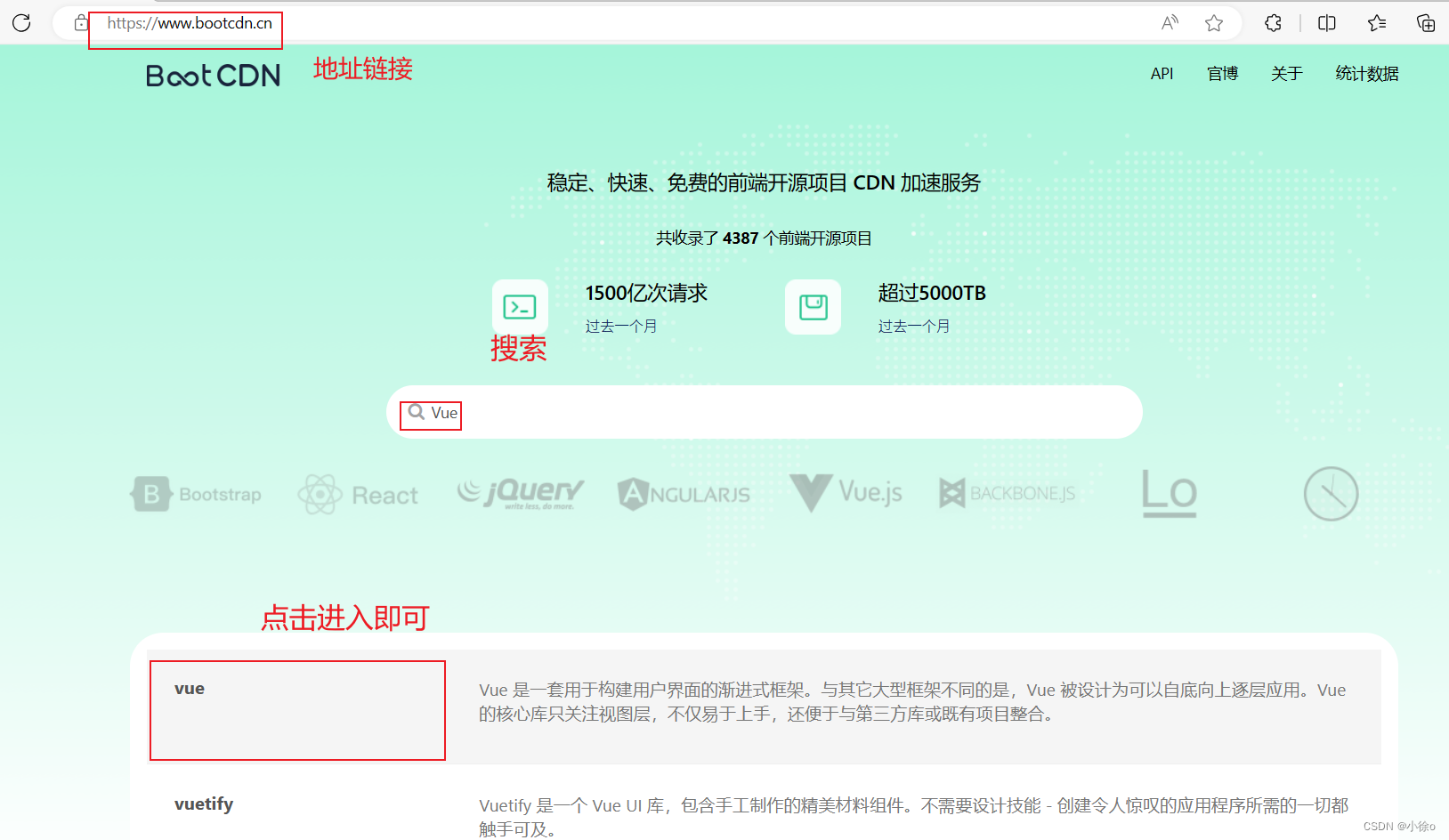The image size is (1449, 840).
Task: Click '过去一个月' under 超过5000TB
Action: 914,327
